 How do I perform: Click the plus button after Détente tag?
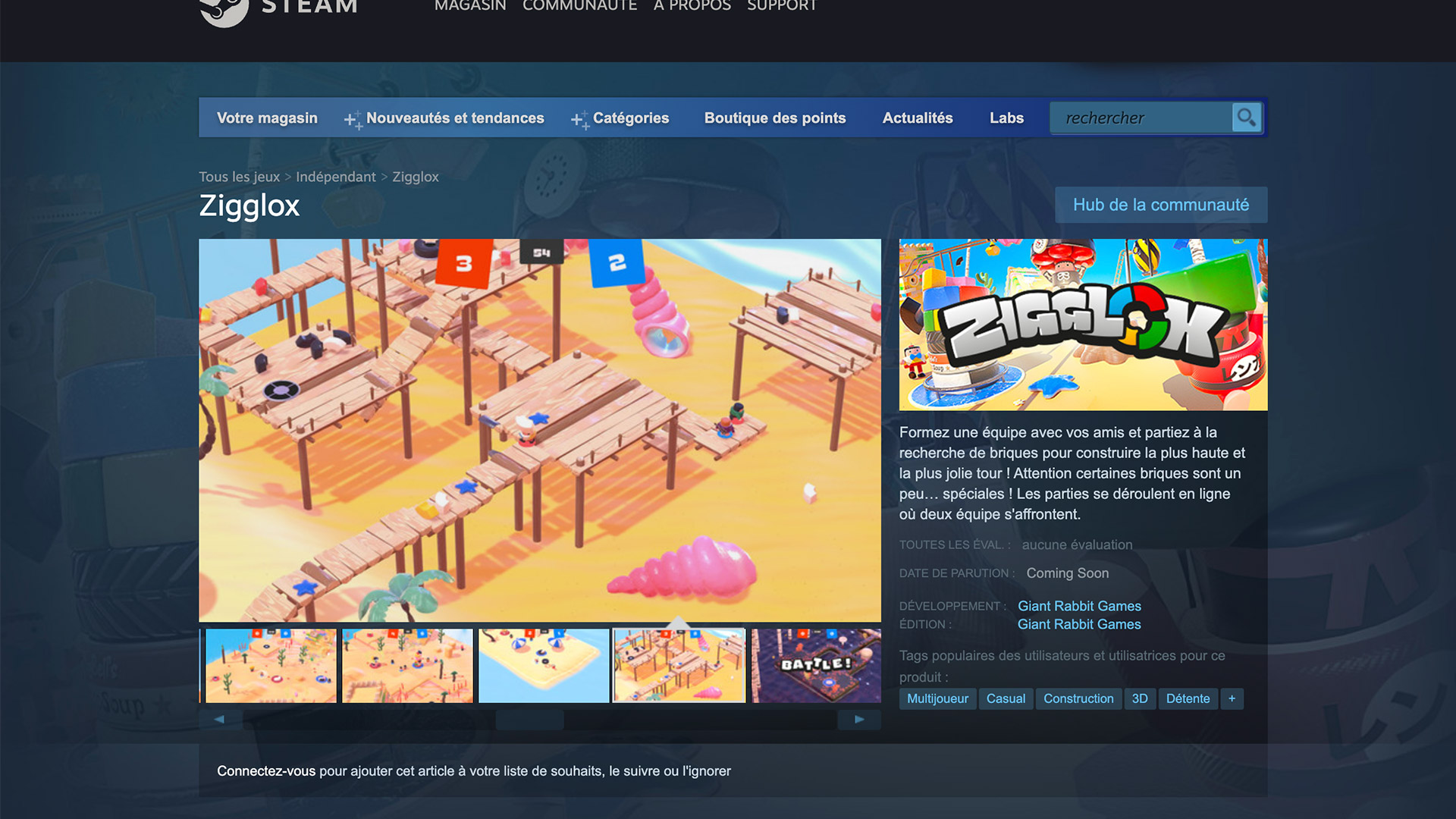(1232, 698)
